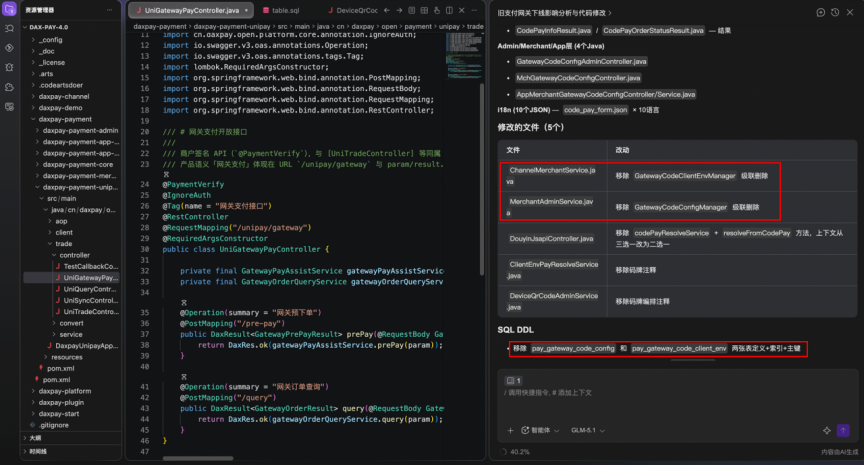The height and width of the screenshot is (466, 864).
Task: Navigate forward with the editor right arrow
Action: click(399, 10)
